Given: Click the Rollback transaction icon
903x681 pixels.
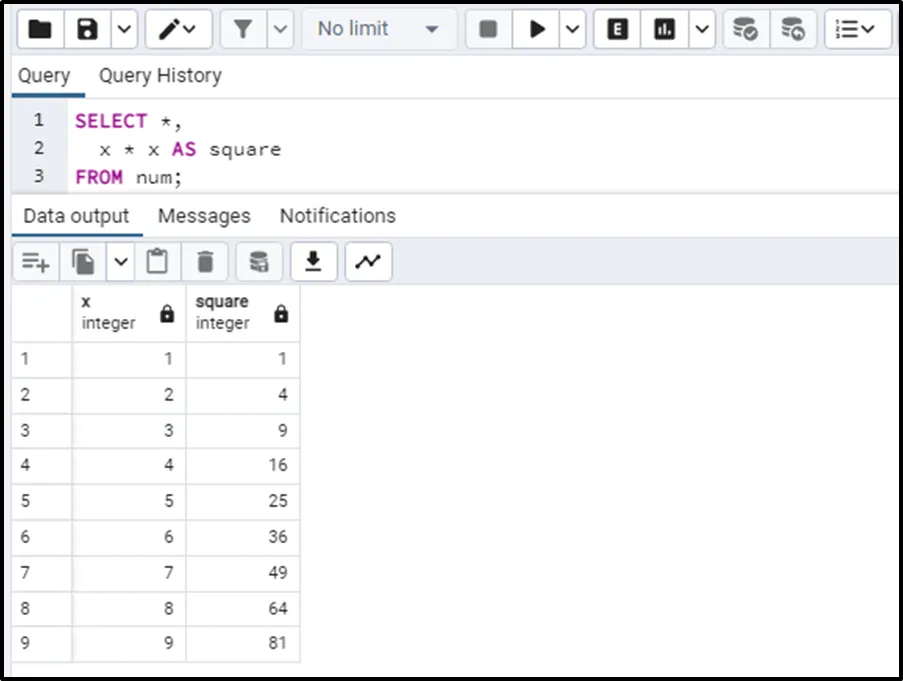Looking at the screenshot, I should click(x=792, y=30).
